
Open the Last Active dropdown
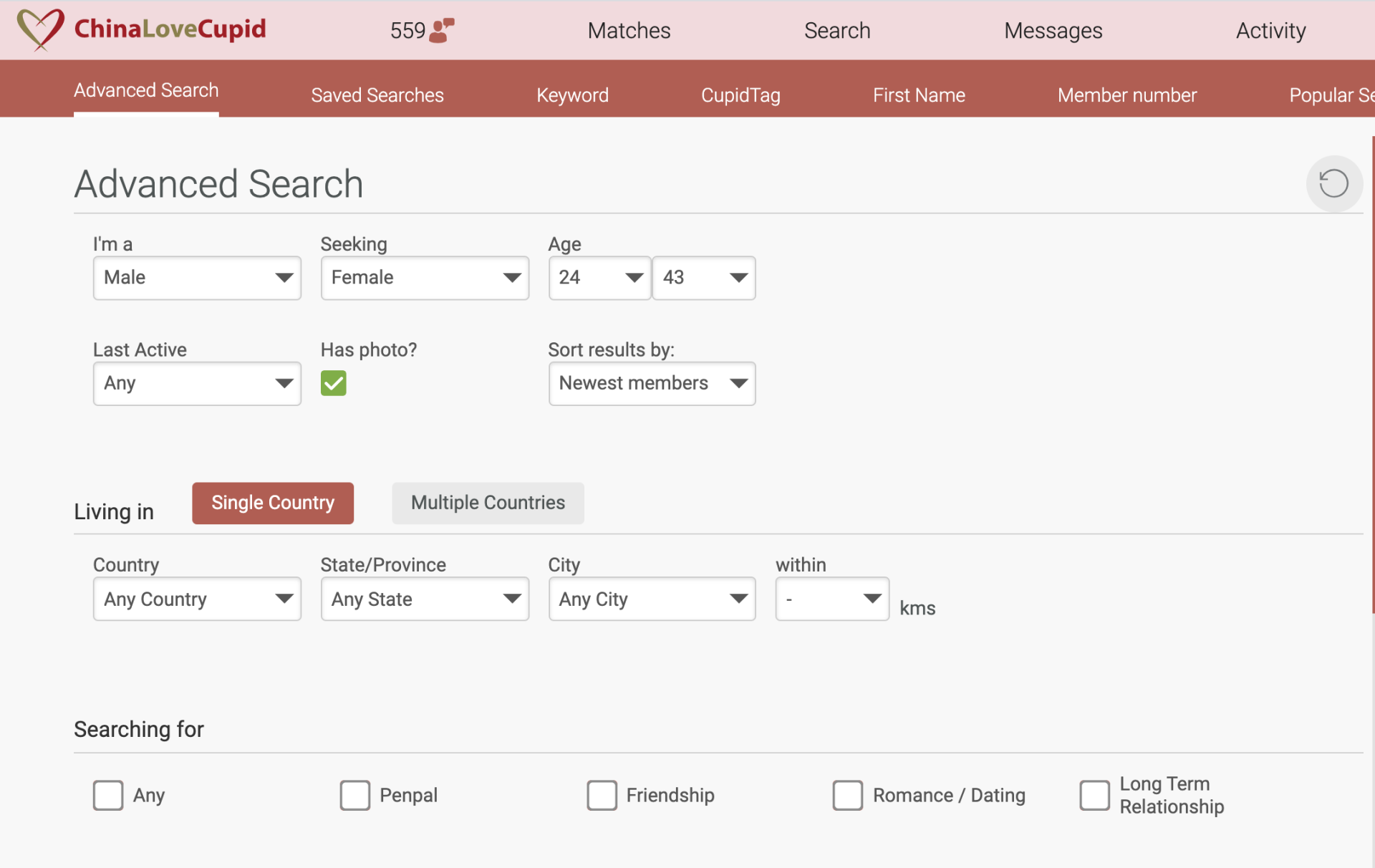pos(284,383)
